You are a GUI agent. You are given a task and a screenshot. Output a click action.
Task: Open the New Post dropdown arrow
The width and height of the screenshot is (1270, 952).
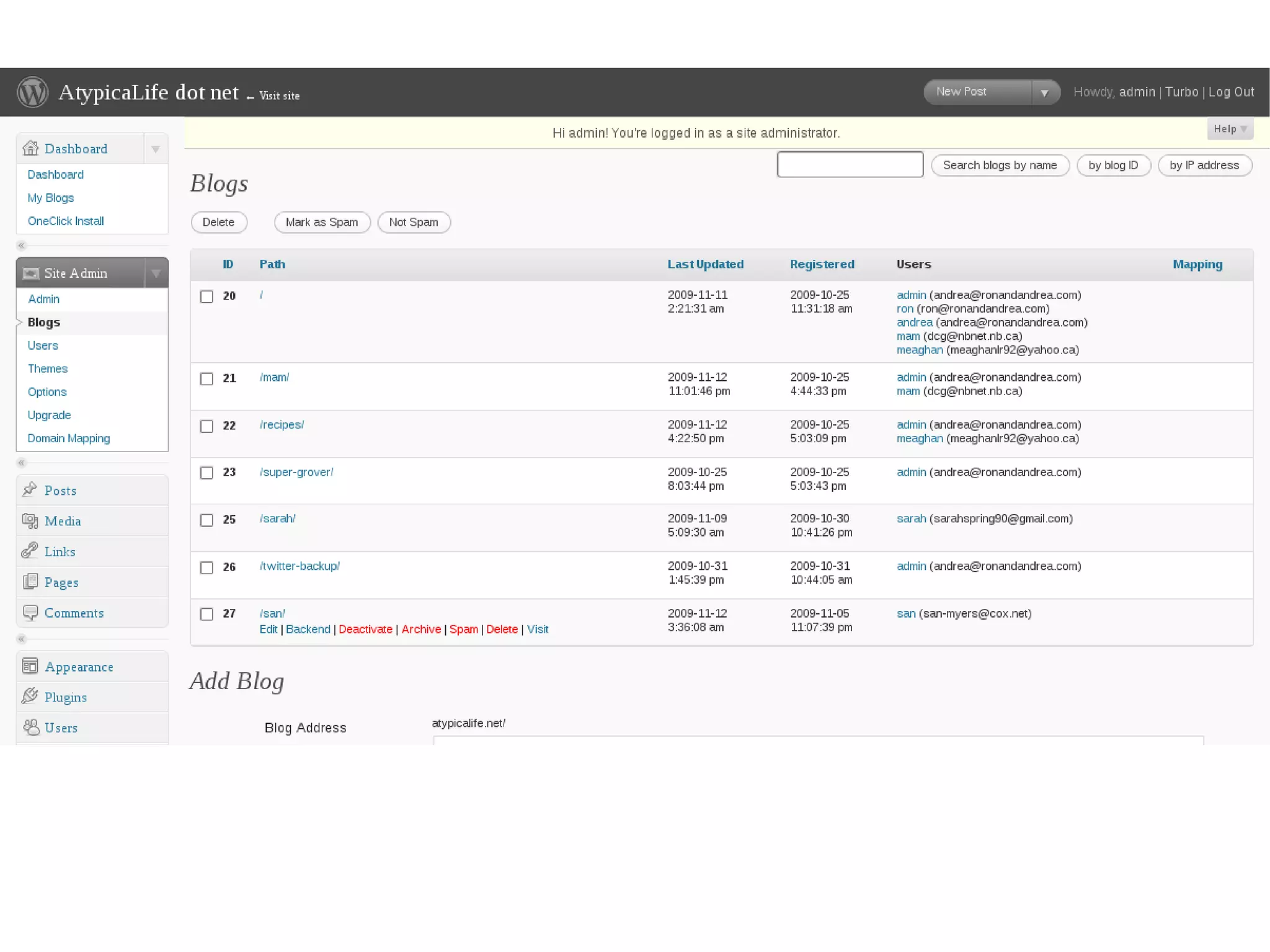(x=1044, y=92)
